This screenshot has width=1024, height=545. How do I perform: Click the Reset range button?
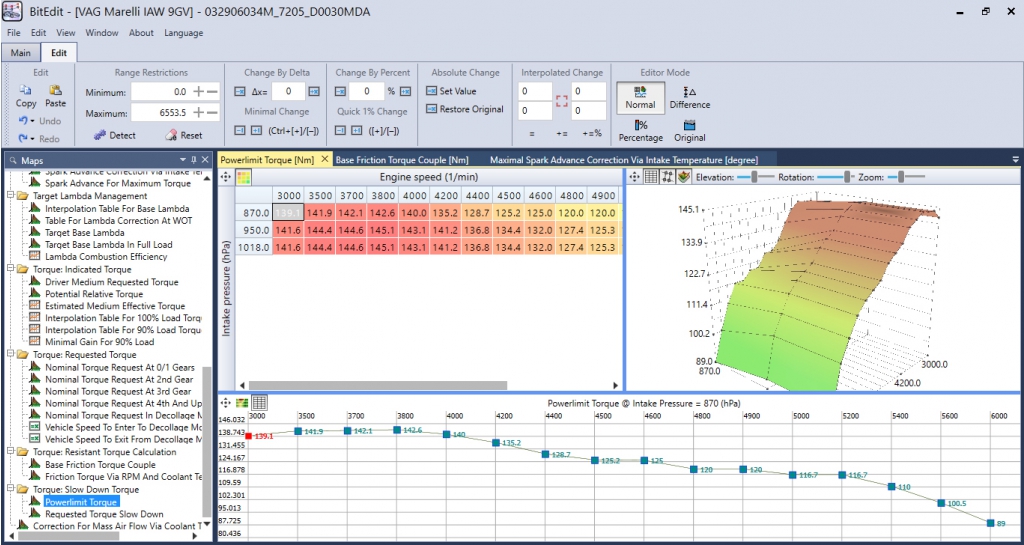(184, 135)
